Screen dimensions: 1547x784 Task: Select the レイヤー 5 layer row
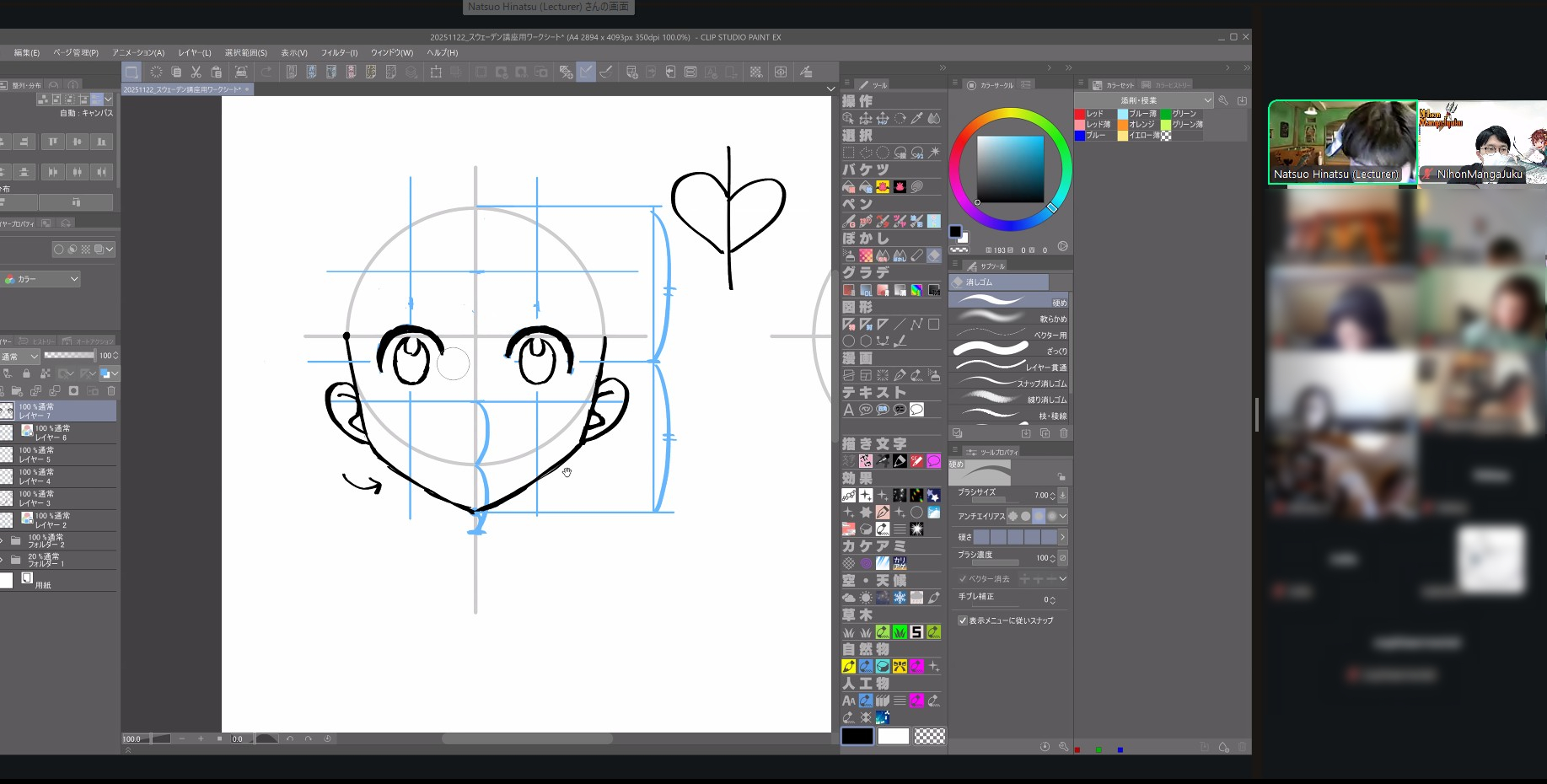(59, 455)
